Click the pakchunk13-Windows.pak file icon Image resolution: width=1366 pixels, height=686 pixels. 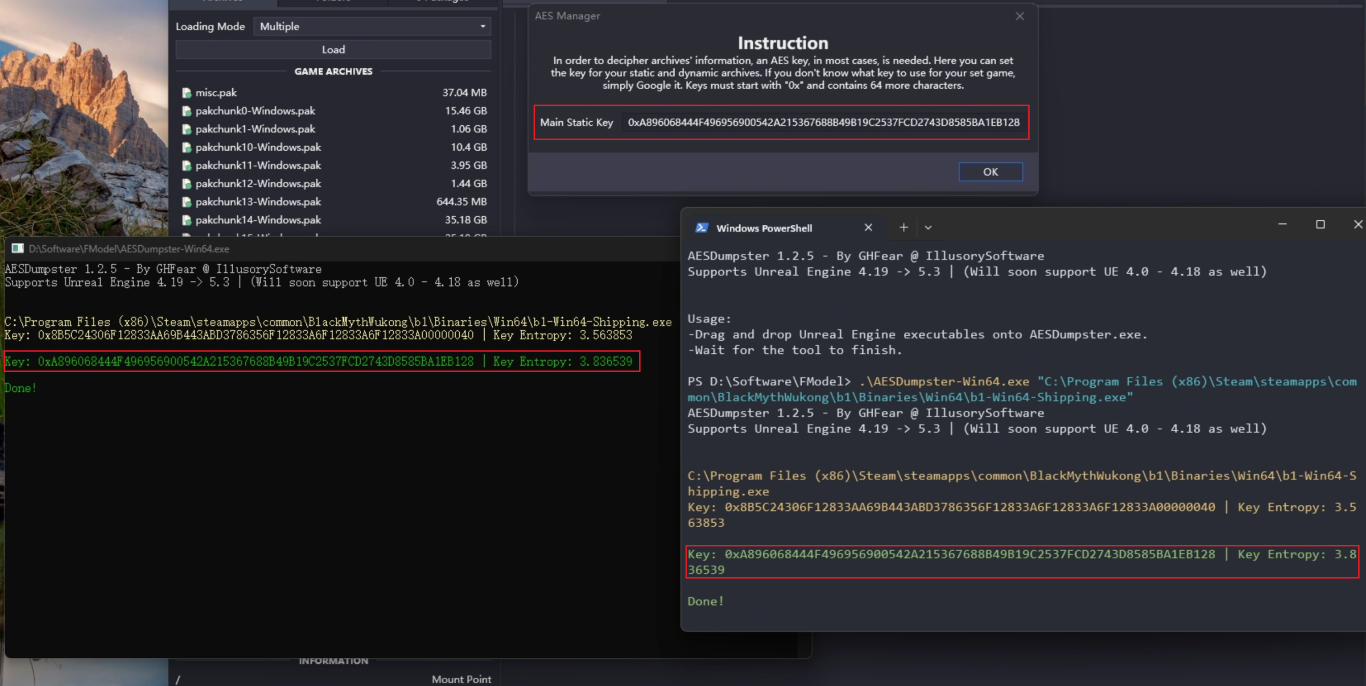[x=186, y=202]
